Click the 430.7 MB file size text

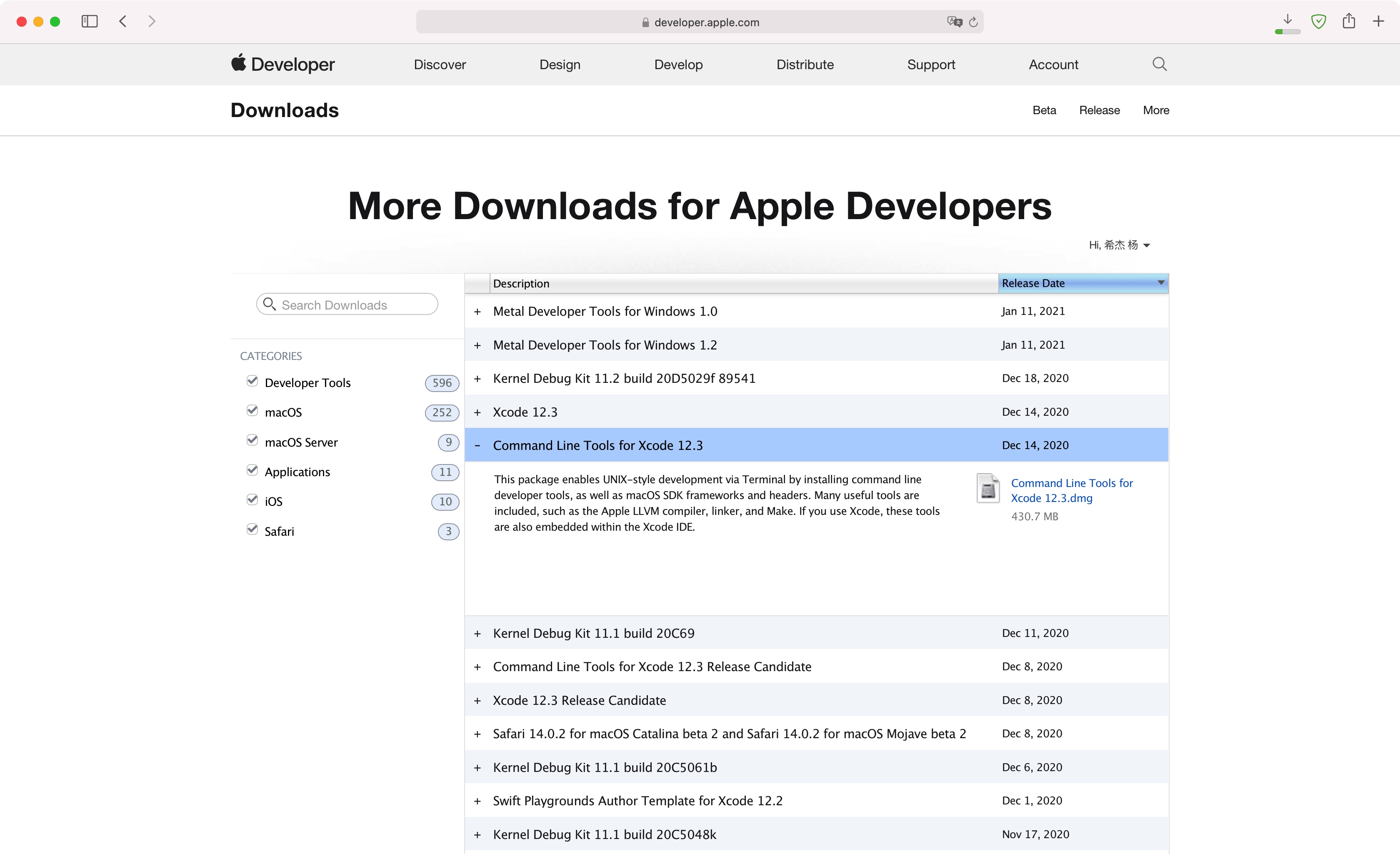coord(1035,517)
